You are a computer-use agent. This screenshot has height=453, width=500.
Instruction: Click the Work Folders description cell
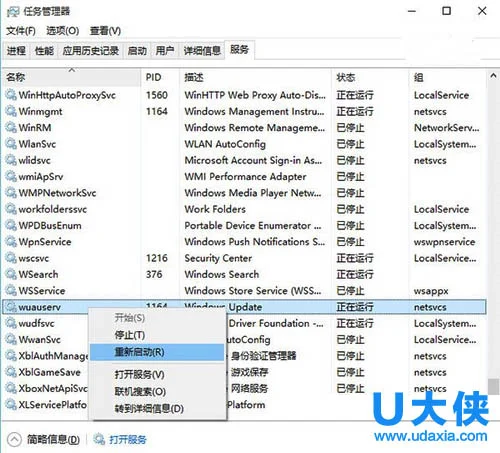tap(215, 209)
